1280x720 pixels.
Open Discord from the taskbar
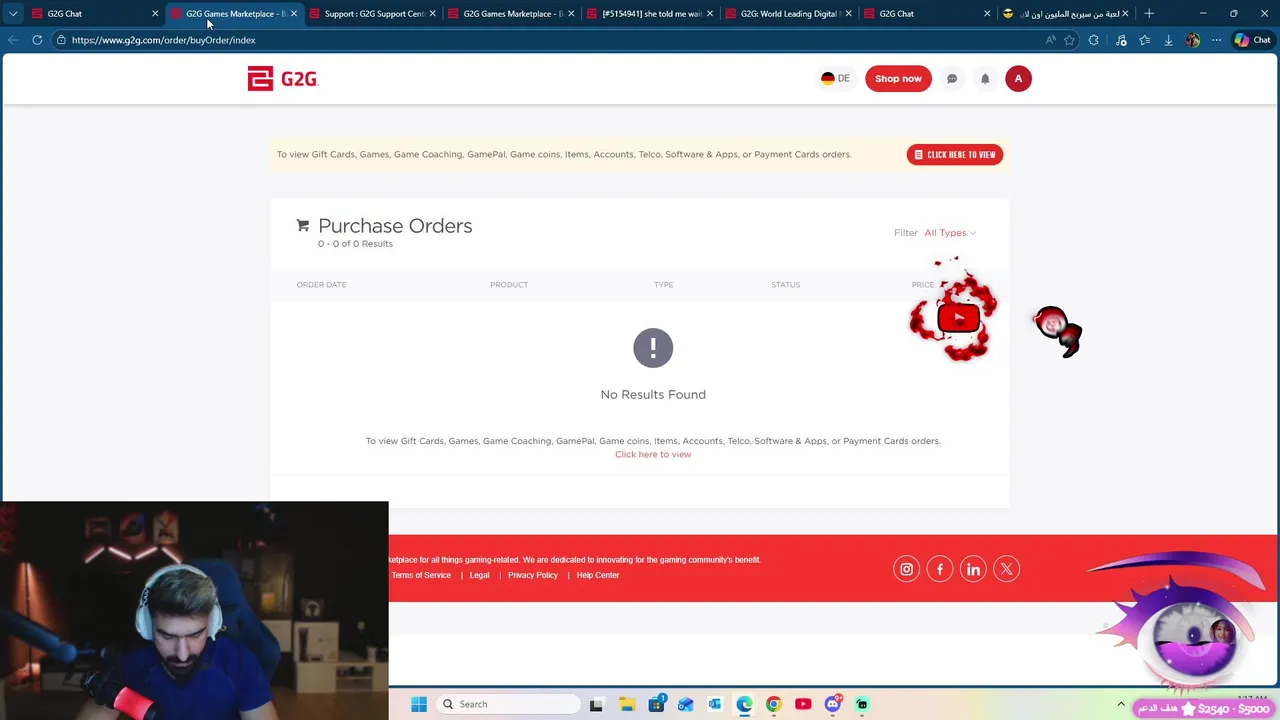pos(832,704)
